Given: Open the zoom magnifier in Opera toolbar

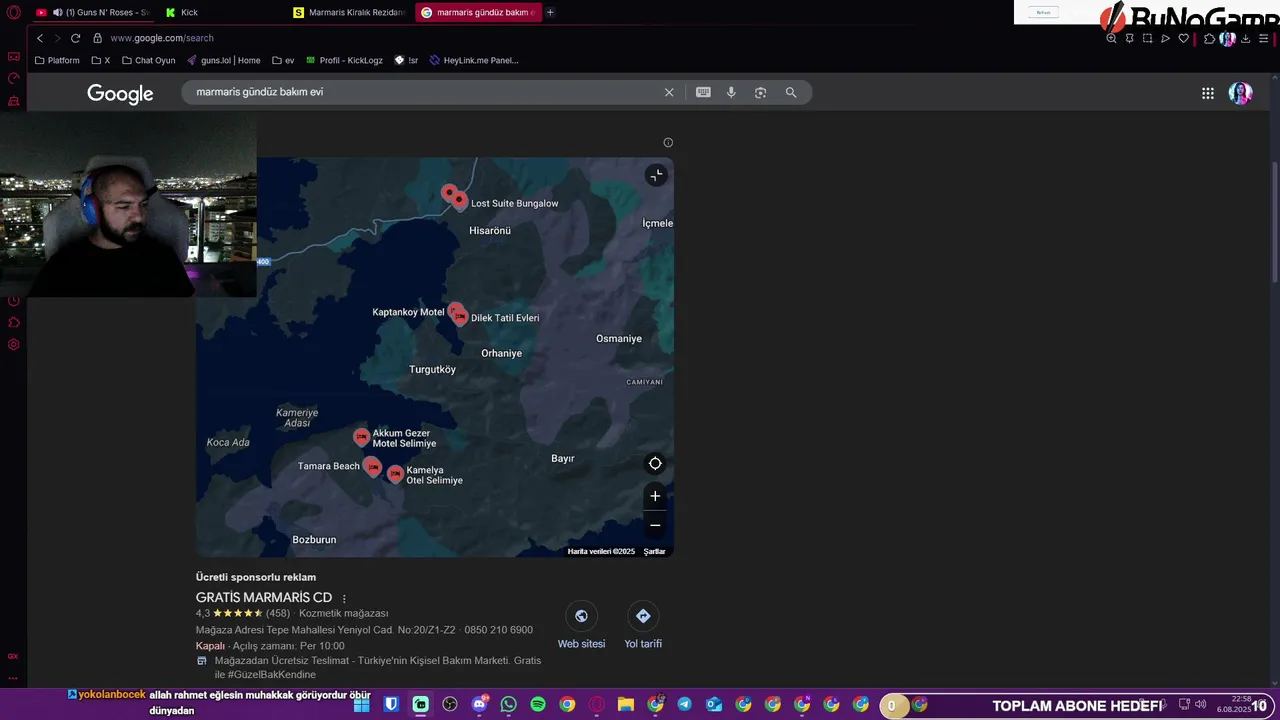Looking at the screenshot, I should 1111,38.
